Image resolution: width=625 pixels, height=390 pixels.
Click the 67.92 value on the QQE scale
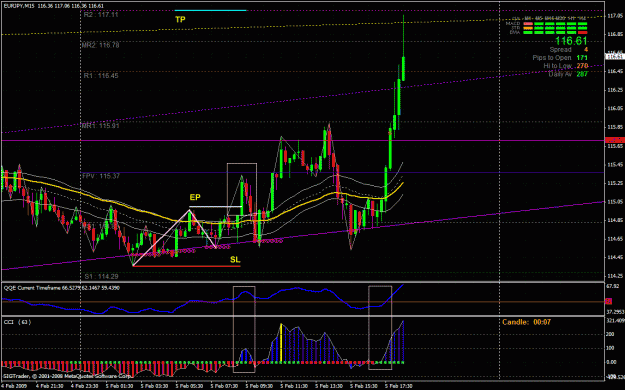(613, 286)
